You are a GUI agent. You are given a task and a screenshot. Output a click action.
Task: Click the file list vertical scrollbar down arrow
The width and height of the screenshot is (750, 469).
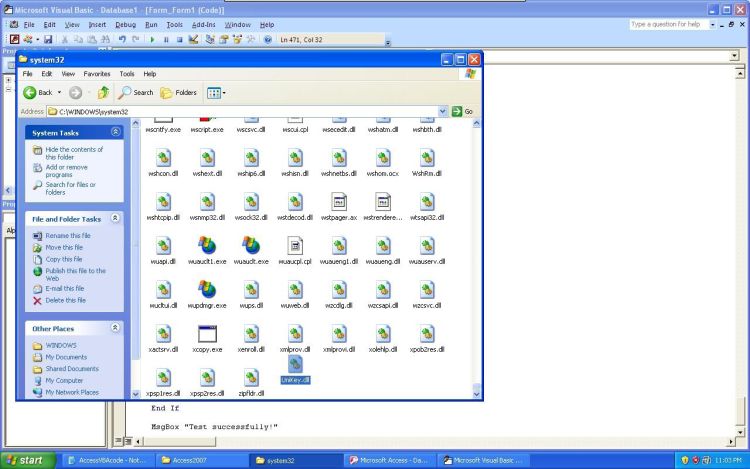[476, 394]
